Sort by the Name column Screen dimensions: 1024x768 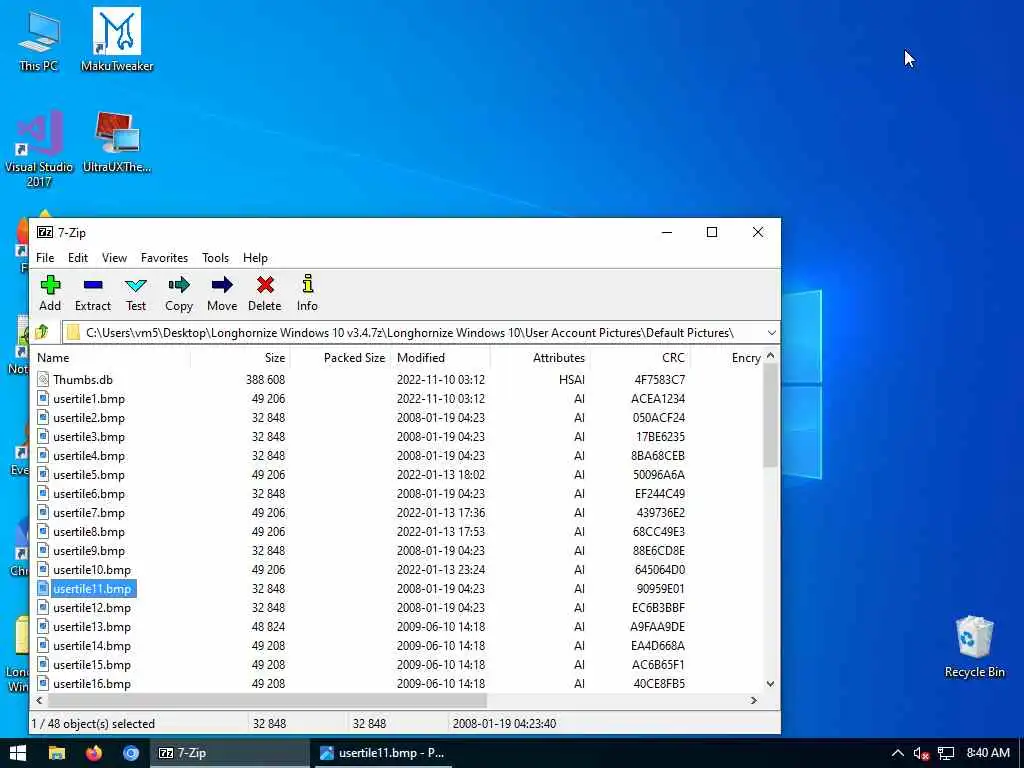(x=111, y=358)
